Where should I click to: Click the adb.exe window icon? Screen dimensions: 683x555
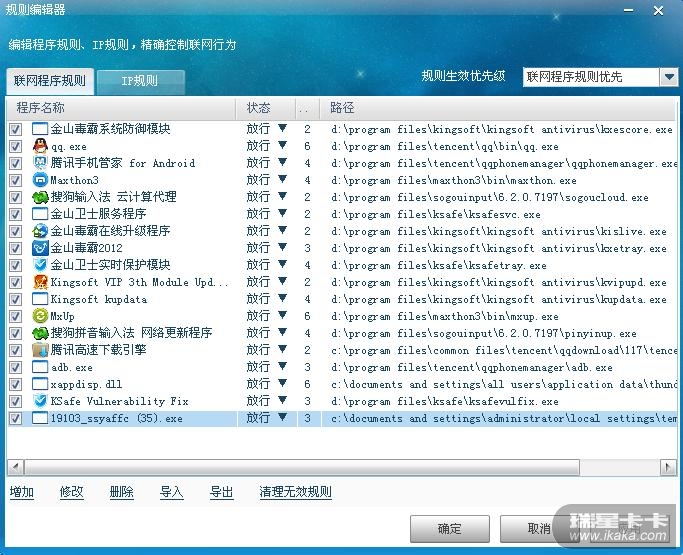[40, 367]
